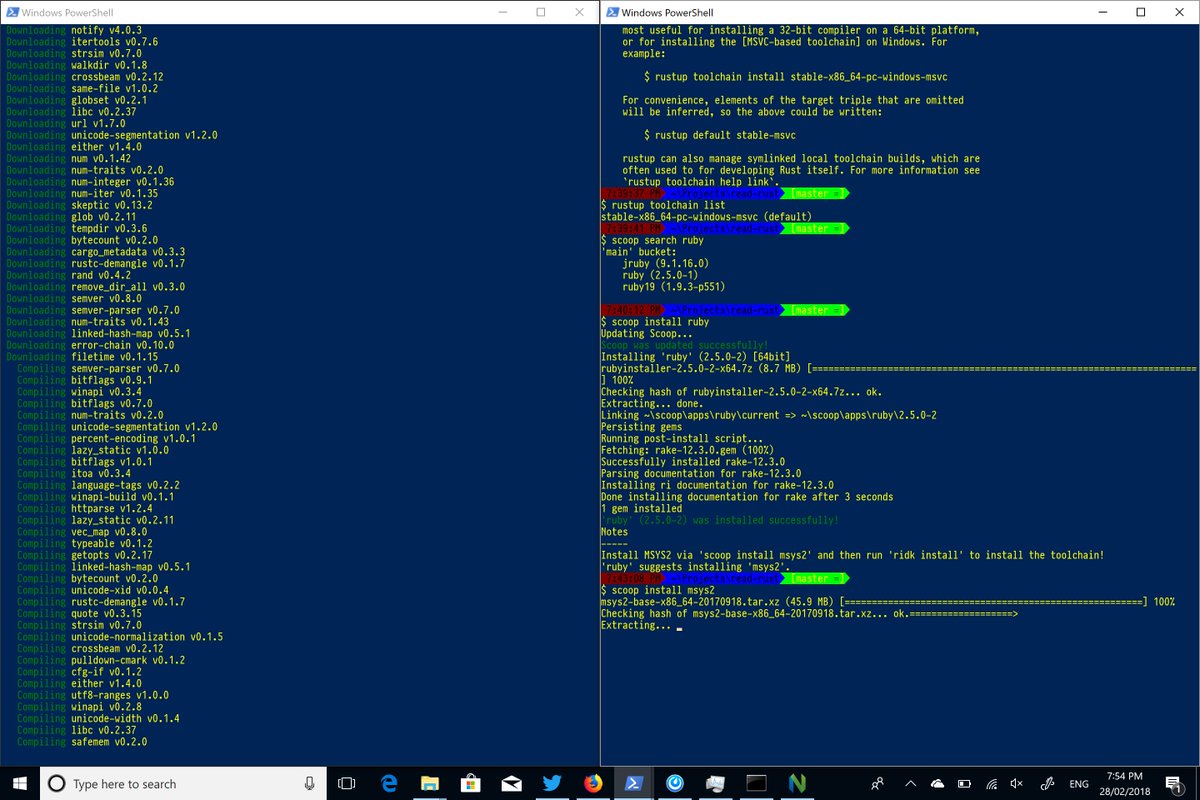
Task: Click the left PowerShell window title icon
Action: (x=11, y=12)
